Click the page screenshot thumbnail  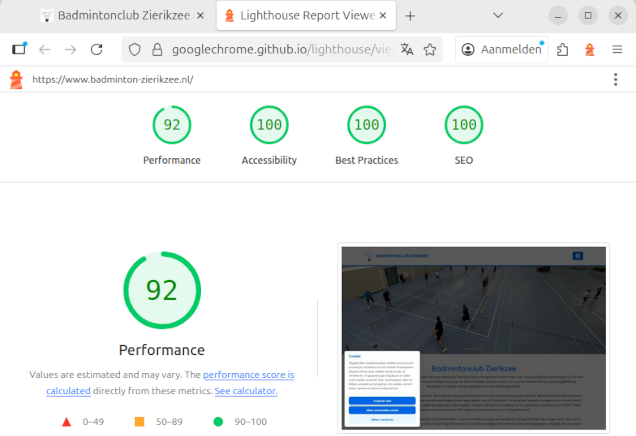click(474, 337)
